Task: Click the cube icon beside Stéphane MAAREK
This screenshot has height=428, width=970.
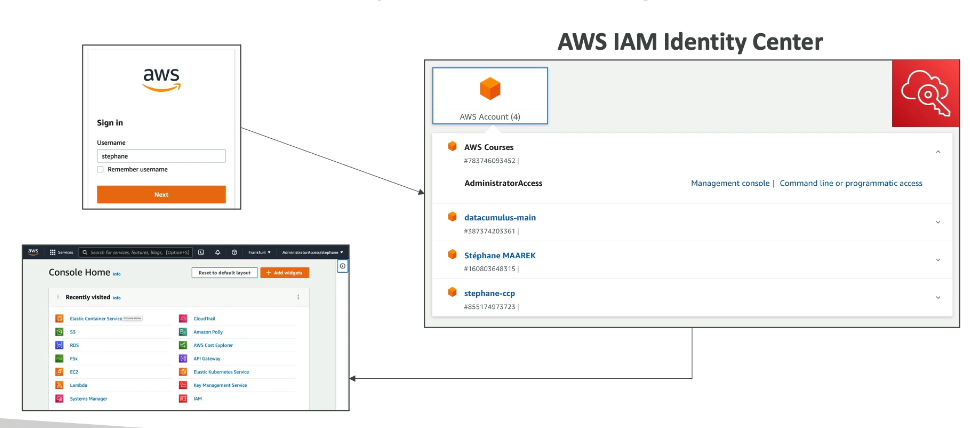Action: 452,254
